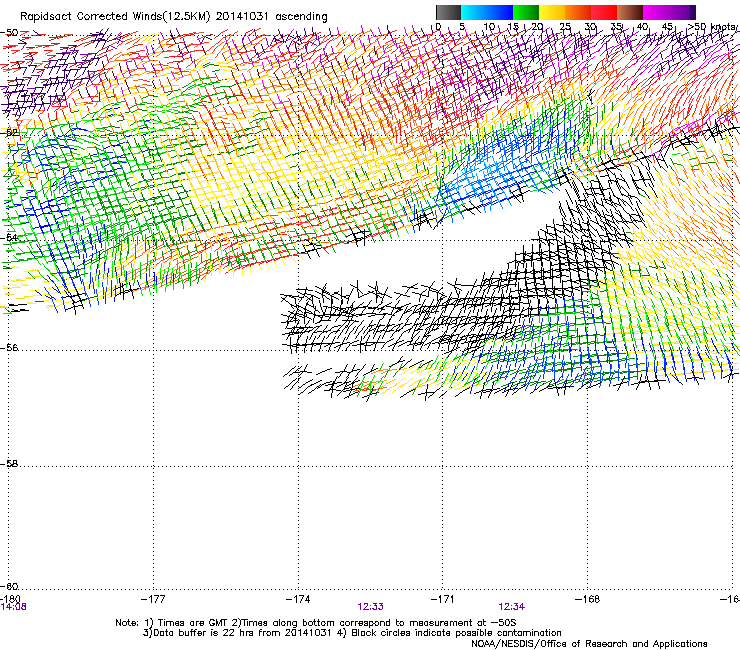Click the legend label '45'
The image size is (740, 650).
667,27
